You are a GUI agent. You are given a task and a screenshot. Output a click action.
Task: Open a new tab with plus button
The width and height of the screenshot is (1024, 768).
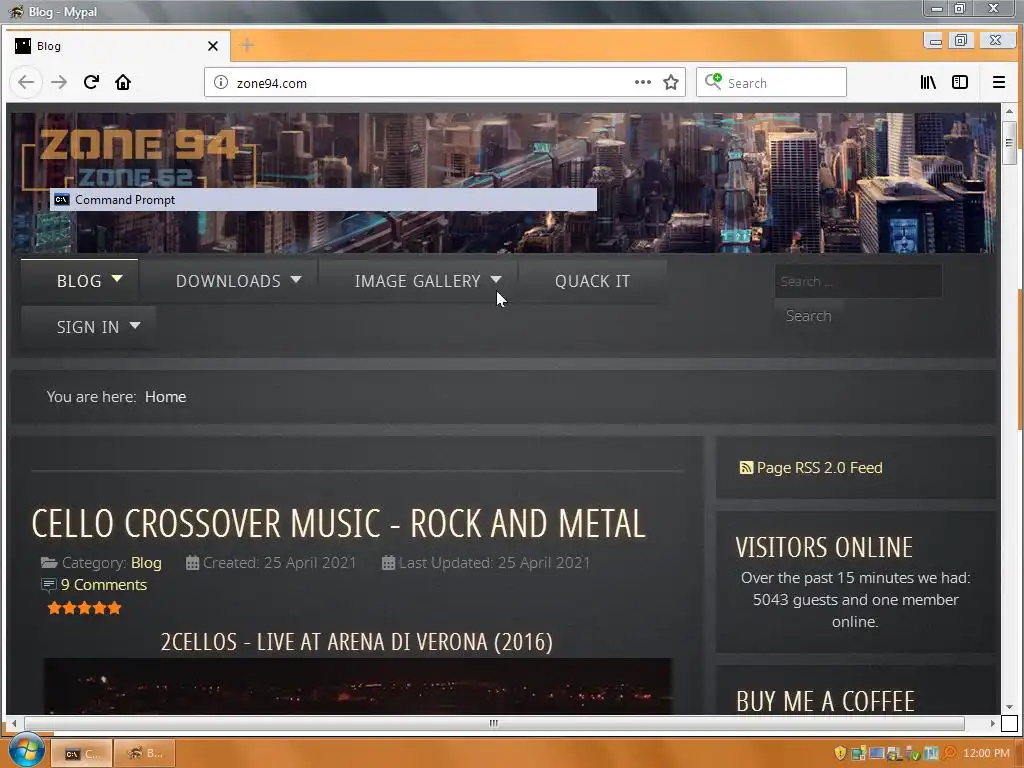[247, 45]
